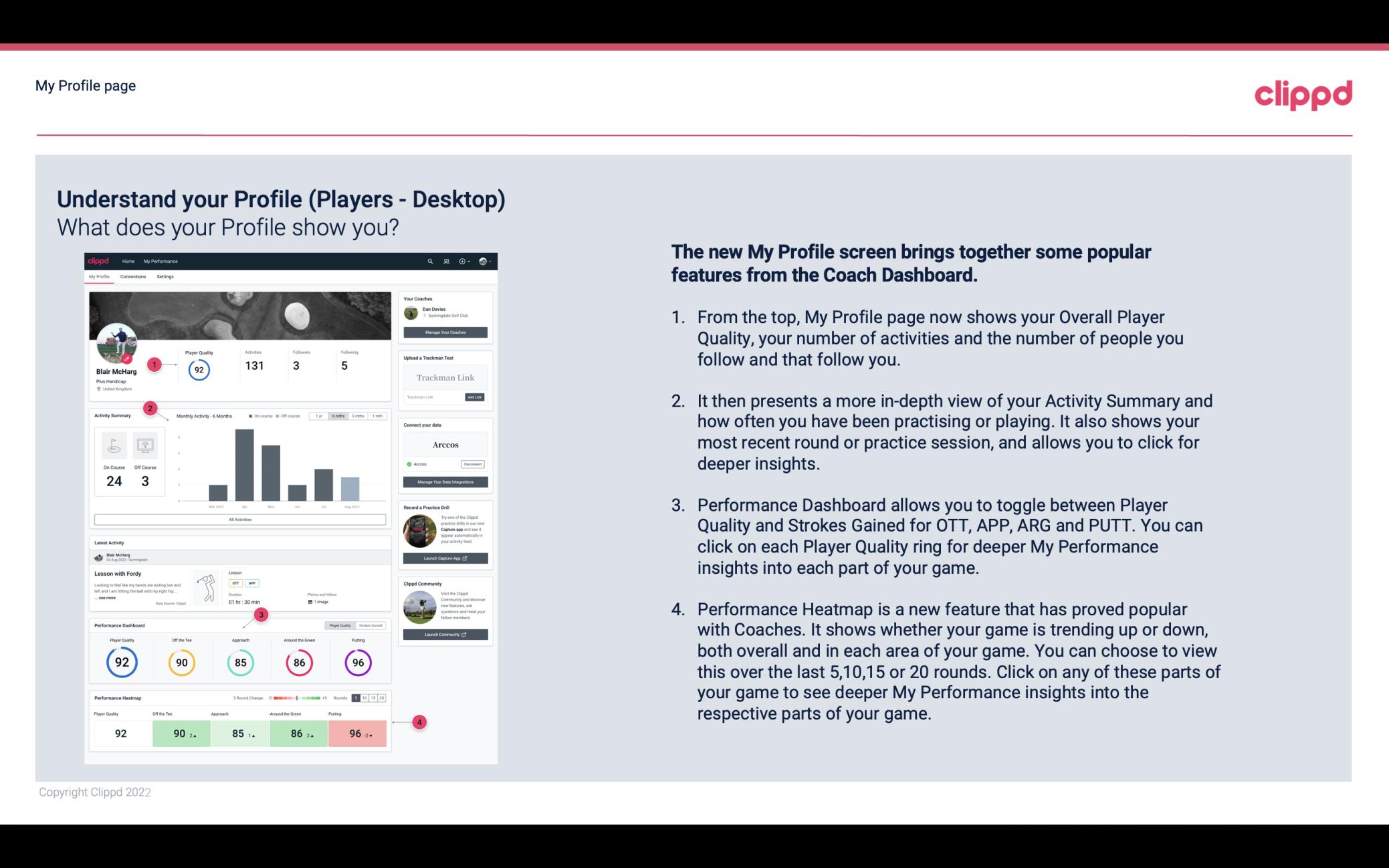Screen dimensions: 1389x868
Task: Click the Putting performance ring icon
Action: coord(357,662)
